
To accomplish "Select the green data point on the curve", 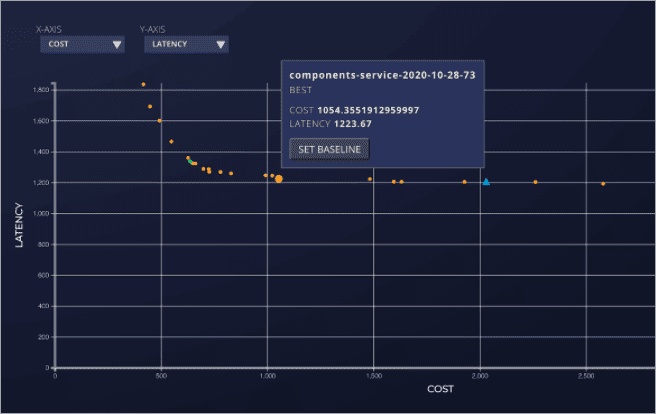I will 189,159.
